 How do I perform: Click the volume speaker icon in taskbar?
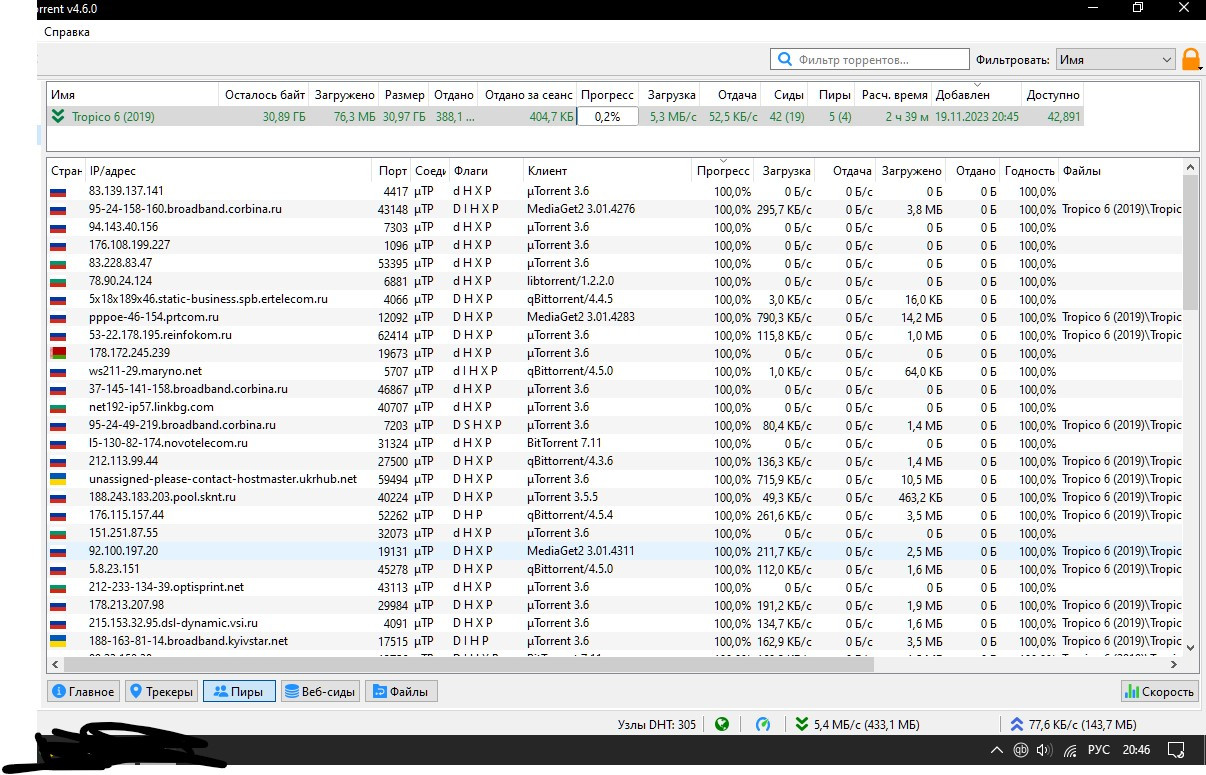(1045, 750)
